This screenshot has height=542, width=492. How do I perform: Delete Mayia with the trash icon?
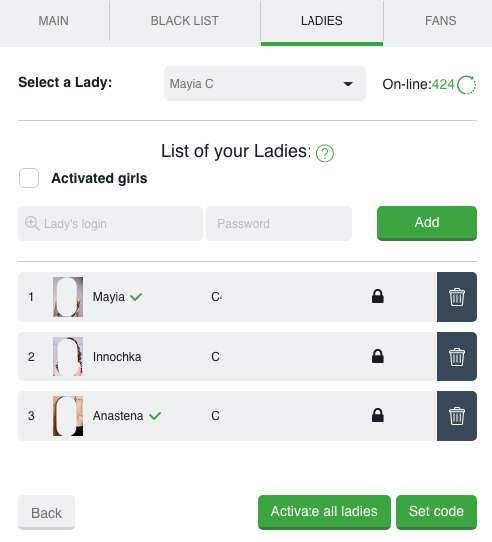pos(457,297)
